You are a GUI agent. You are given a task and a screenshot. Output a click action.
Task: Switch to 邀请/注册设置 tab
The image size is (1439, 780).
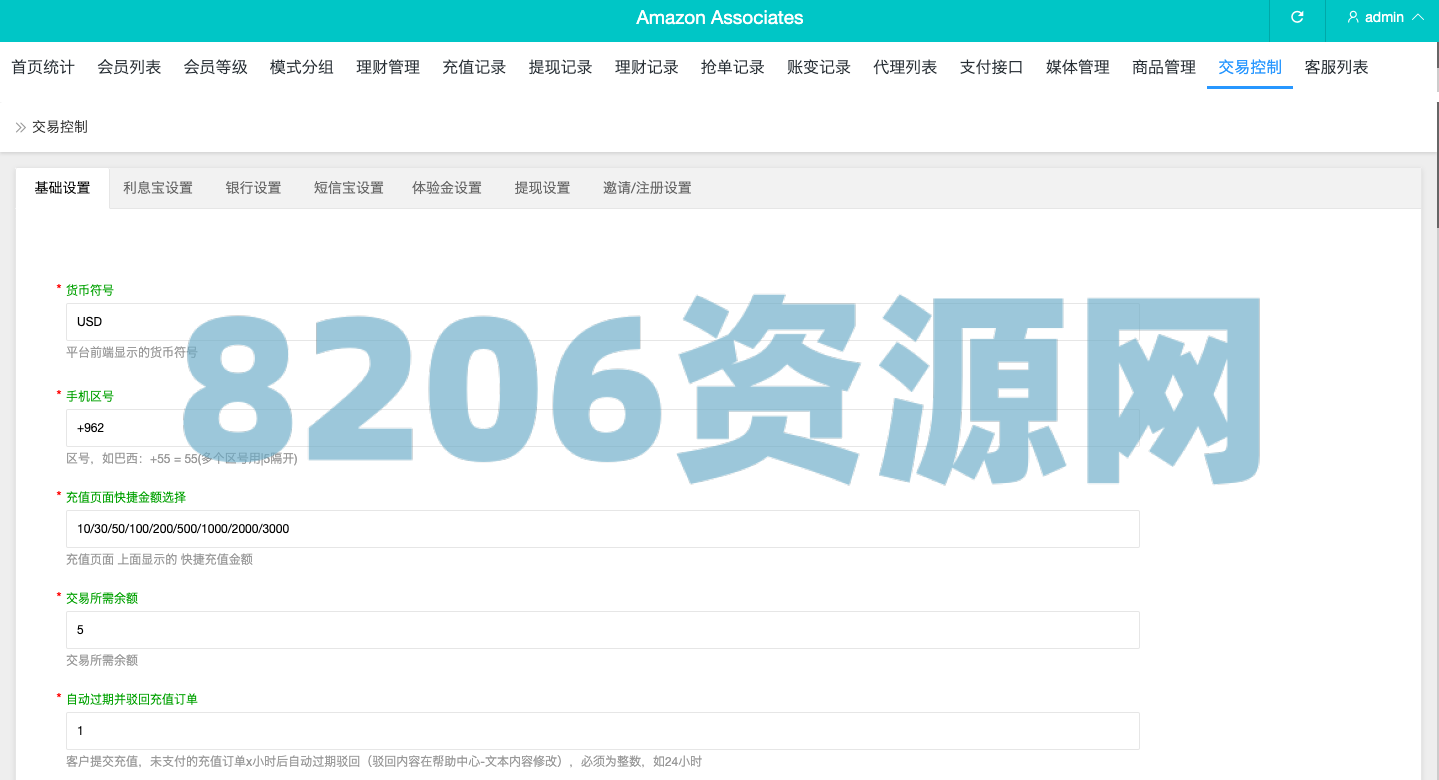tap(647, 188)
